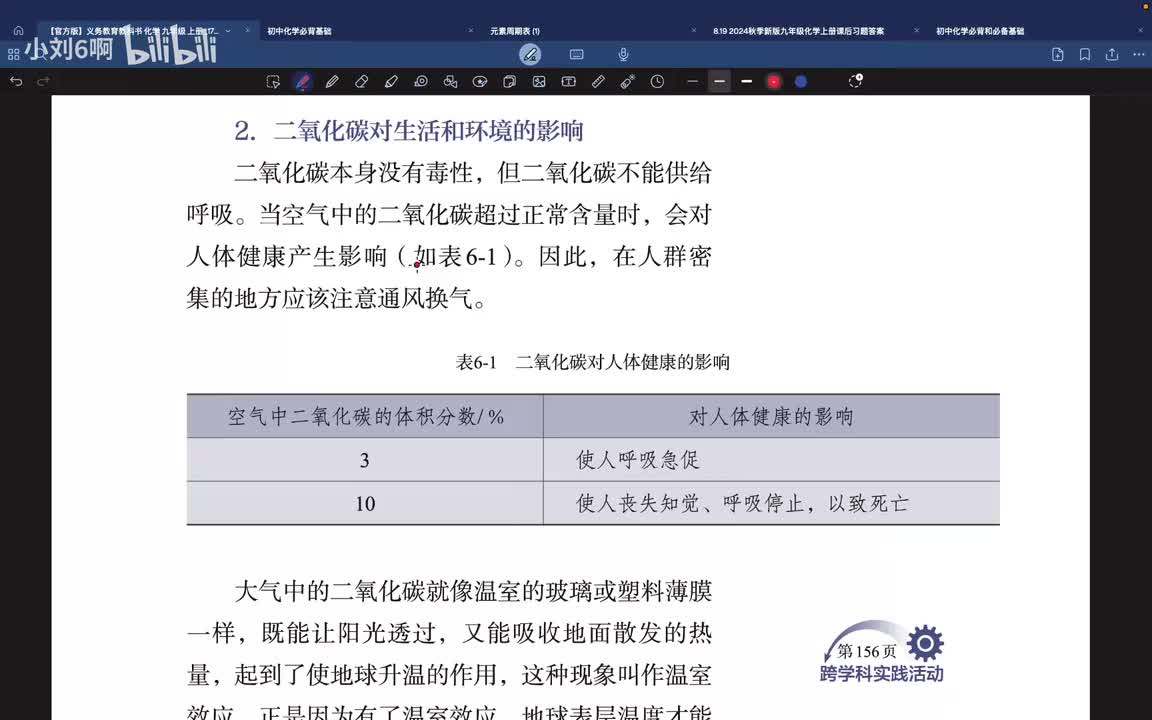
Task: Start audio recording with microphone
Action: pyautogui.click(x=623, y=54)
